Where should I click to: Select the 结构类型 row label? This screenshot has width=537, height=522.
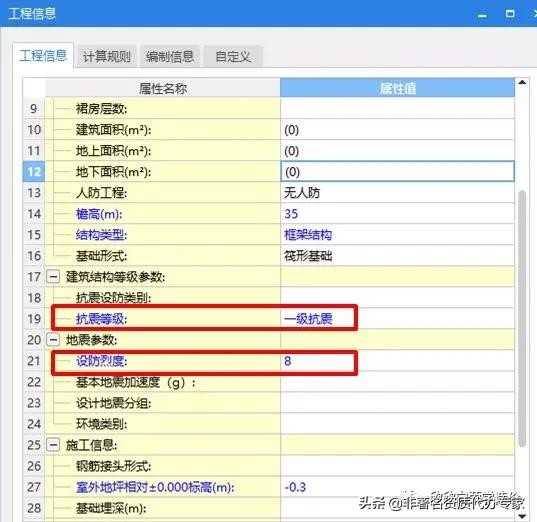pyautogui.click(x=101, y=235)
